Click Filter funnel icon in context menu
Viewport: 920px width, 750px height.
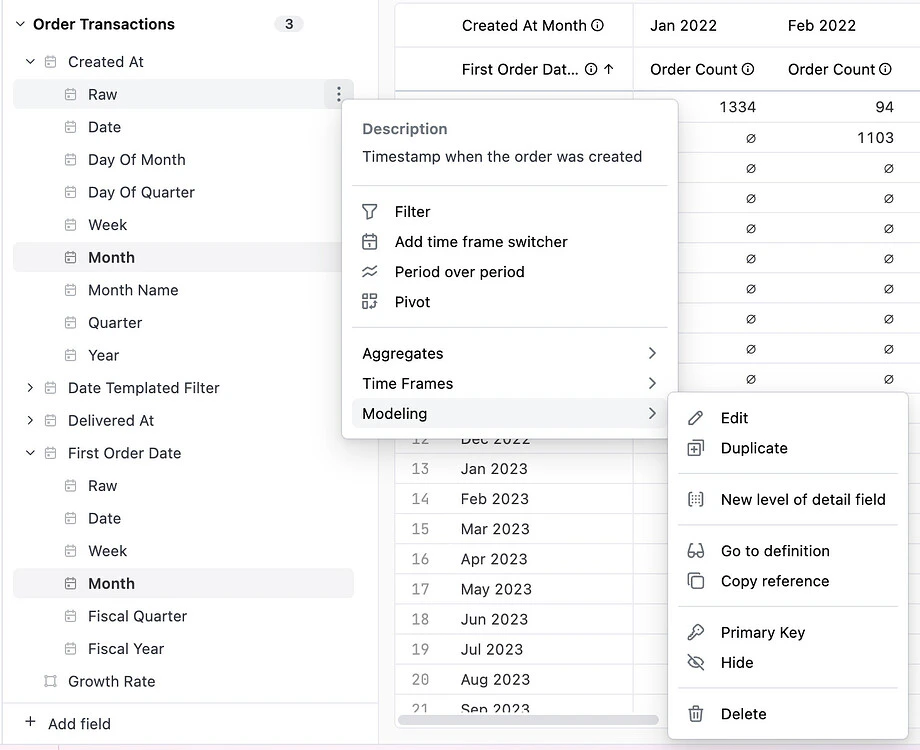click(x=370, y=211)
